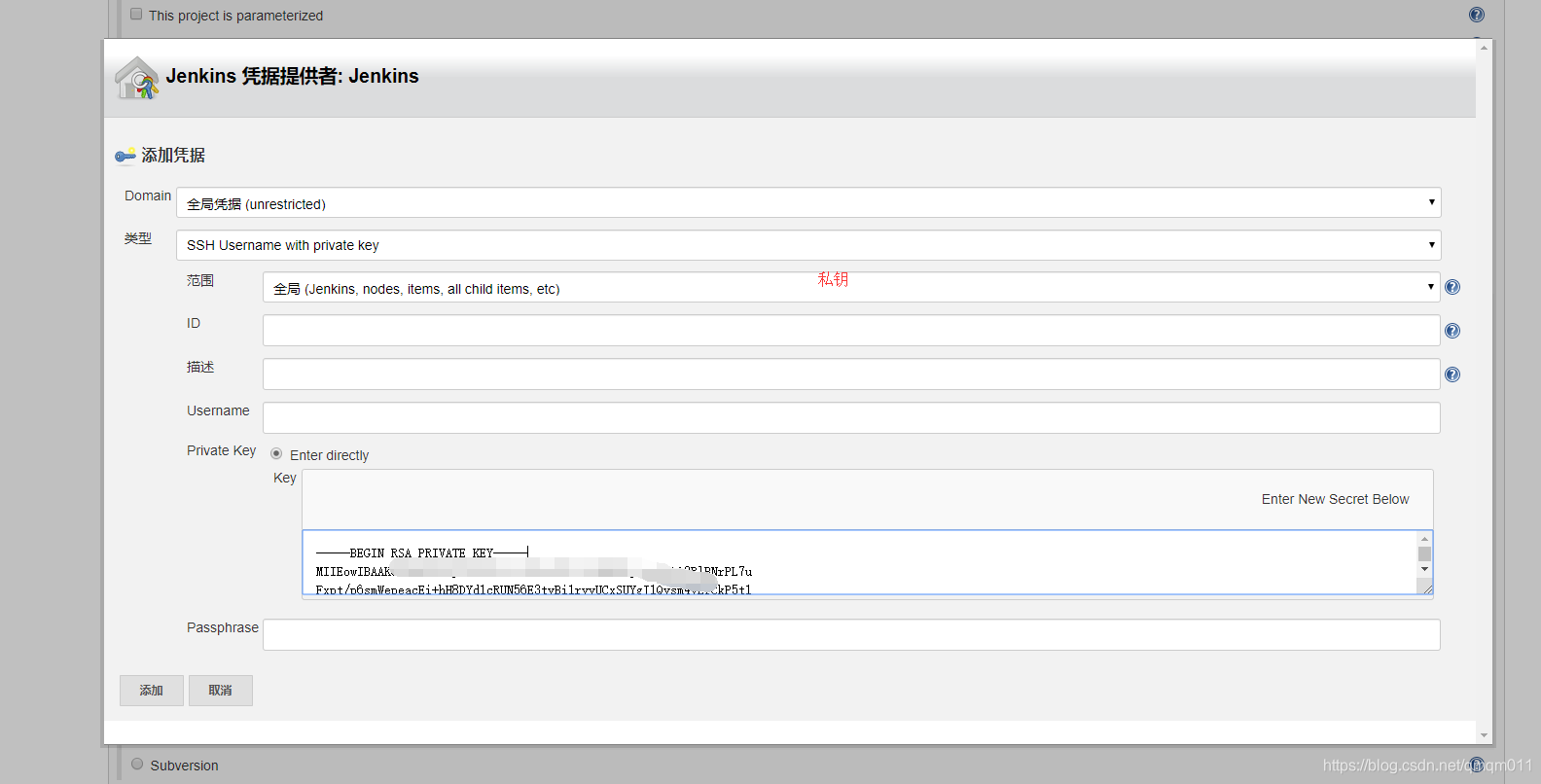Click the Key textarea resize handle corner
Screen dimensions: 1541x784
(x=1426, y=588)
